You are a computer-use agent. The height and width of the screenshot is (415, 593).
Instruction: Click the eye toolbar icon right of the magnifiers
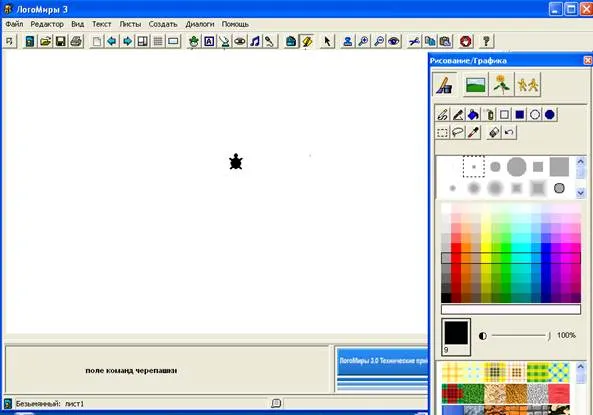394,41
